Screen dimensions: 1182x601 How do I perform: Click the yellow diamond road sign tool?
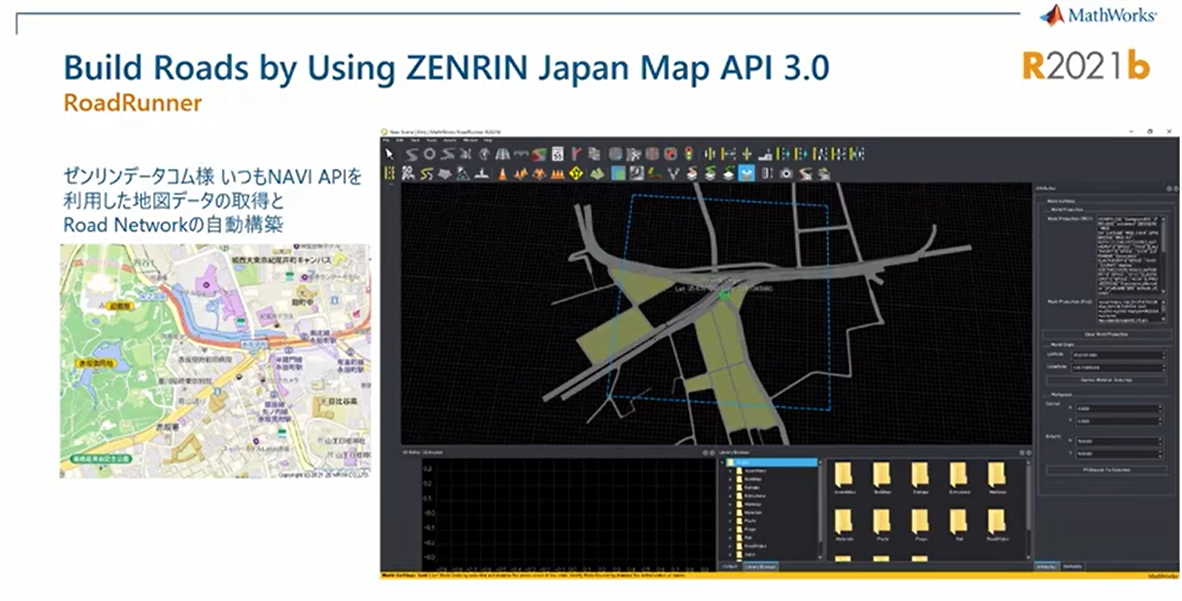578,174
